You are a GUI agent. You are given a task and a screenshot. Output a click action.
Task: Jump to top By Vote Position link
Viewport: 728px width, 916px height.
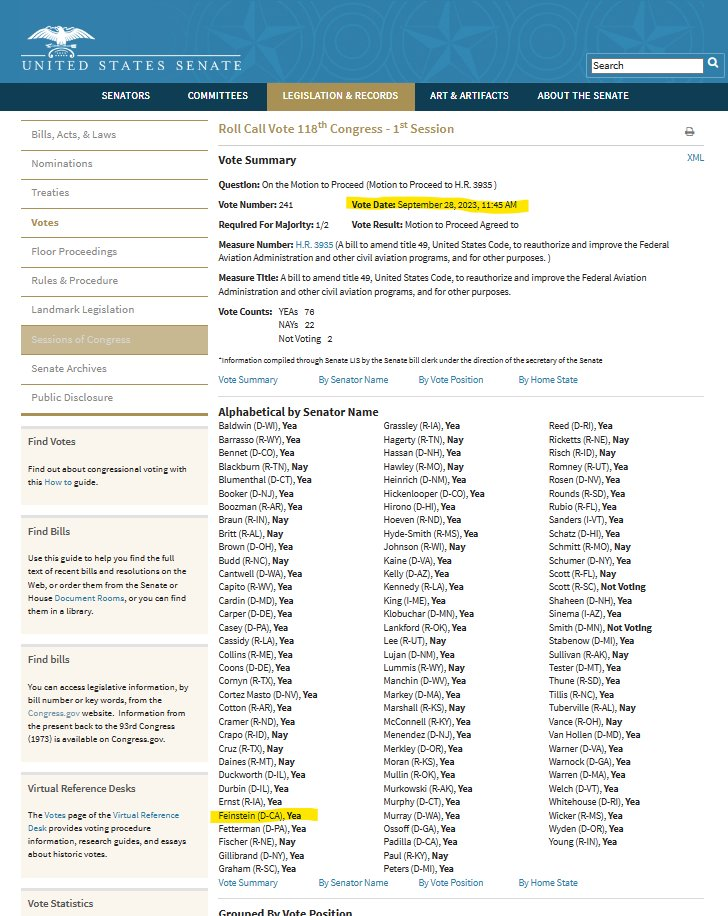pyautogui.click(x=450, y=380)
